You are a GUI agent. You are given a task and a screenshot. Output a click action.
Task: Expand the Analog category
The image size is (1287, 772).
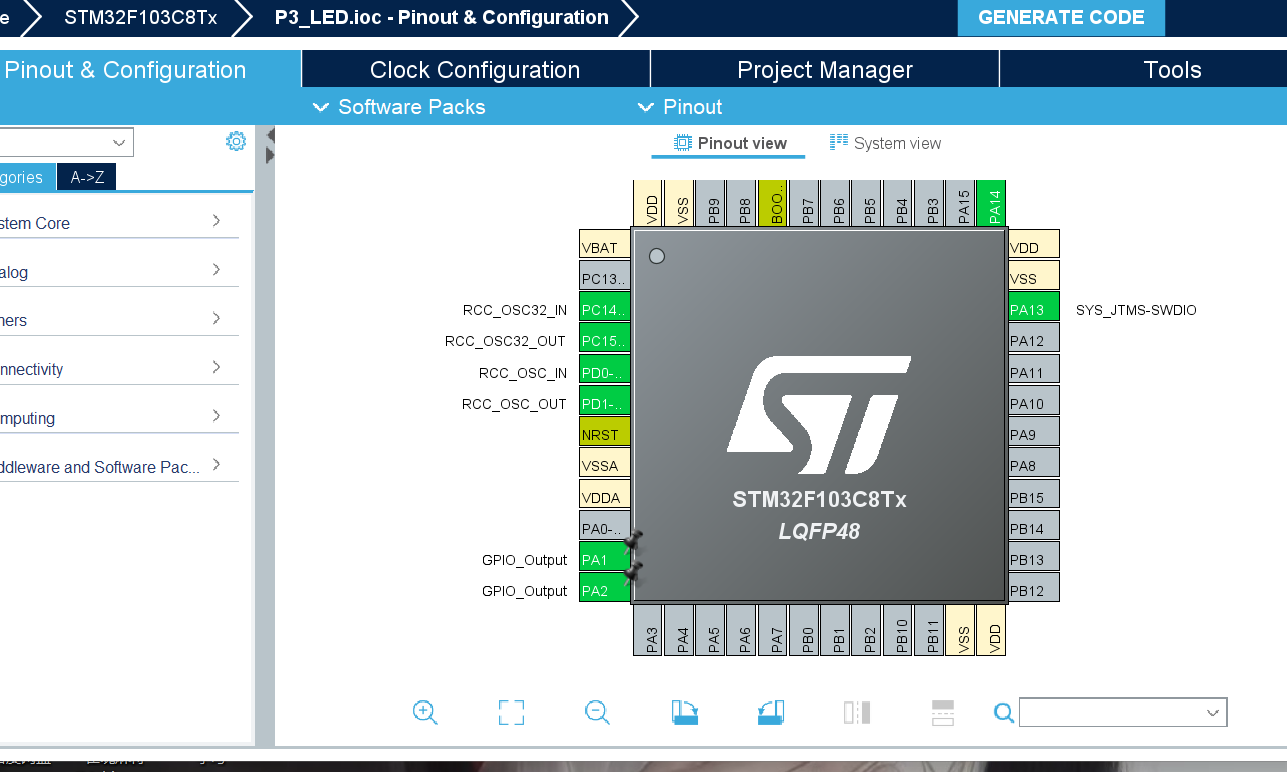[119, 271]
